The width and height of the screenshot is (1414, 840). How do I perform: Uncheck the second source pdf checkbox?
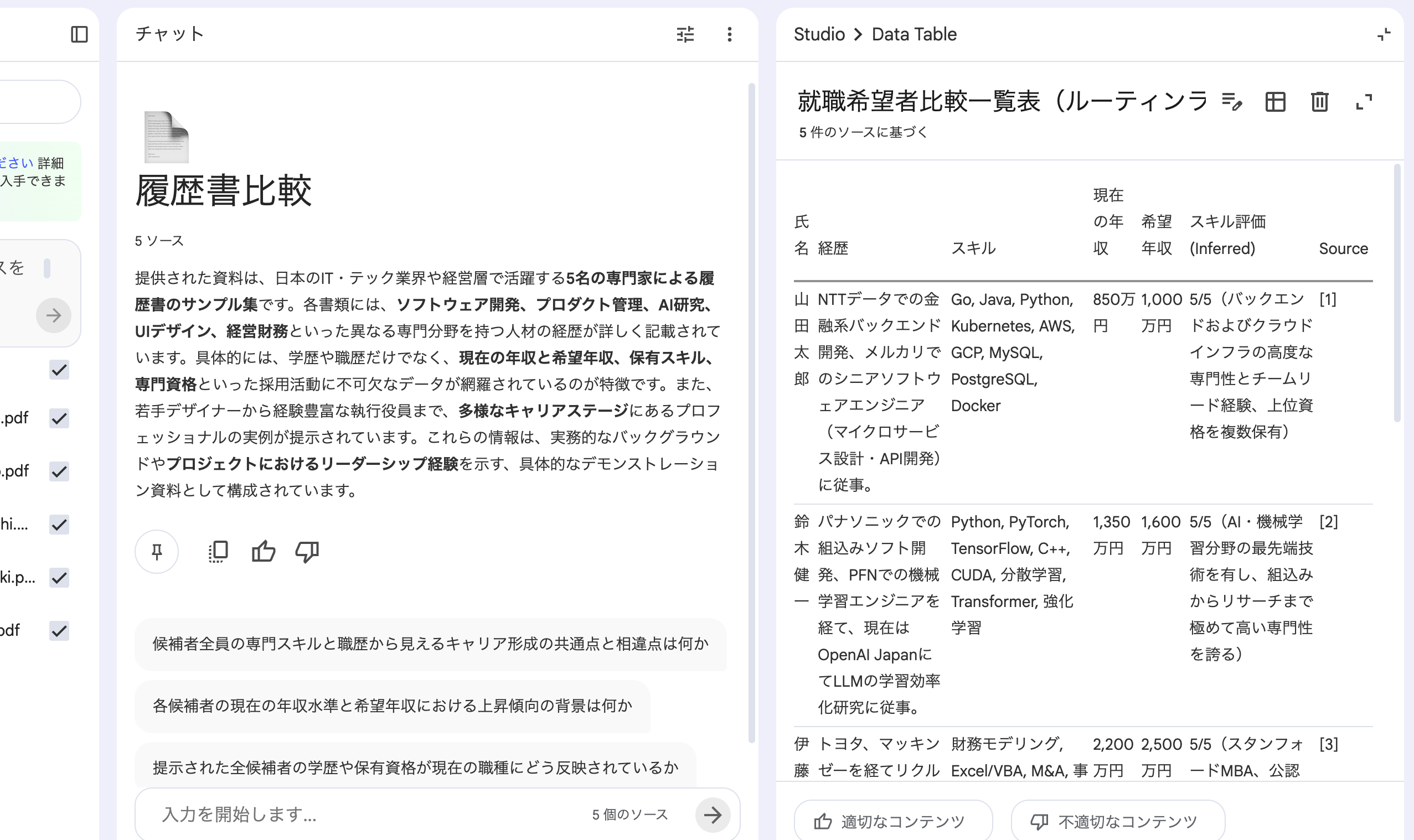tap(59, 471)
